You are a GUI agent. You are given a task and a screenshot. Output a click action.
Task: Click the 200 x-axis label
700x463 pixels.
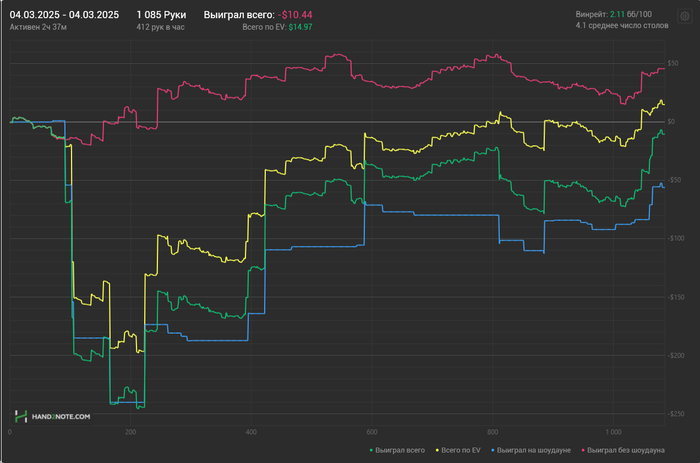click(x=130, y=432)
